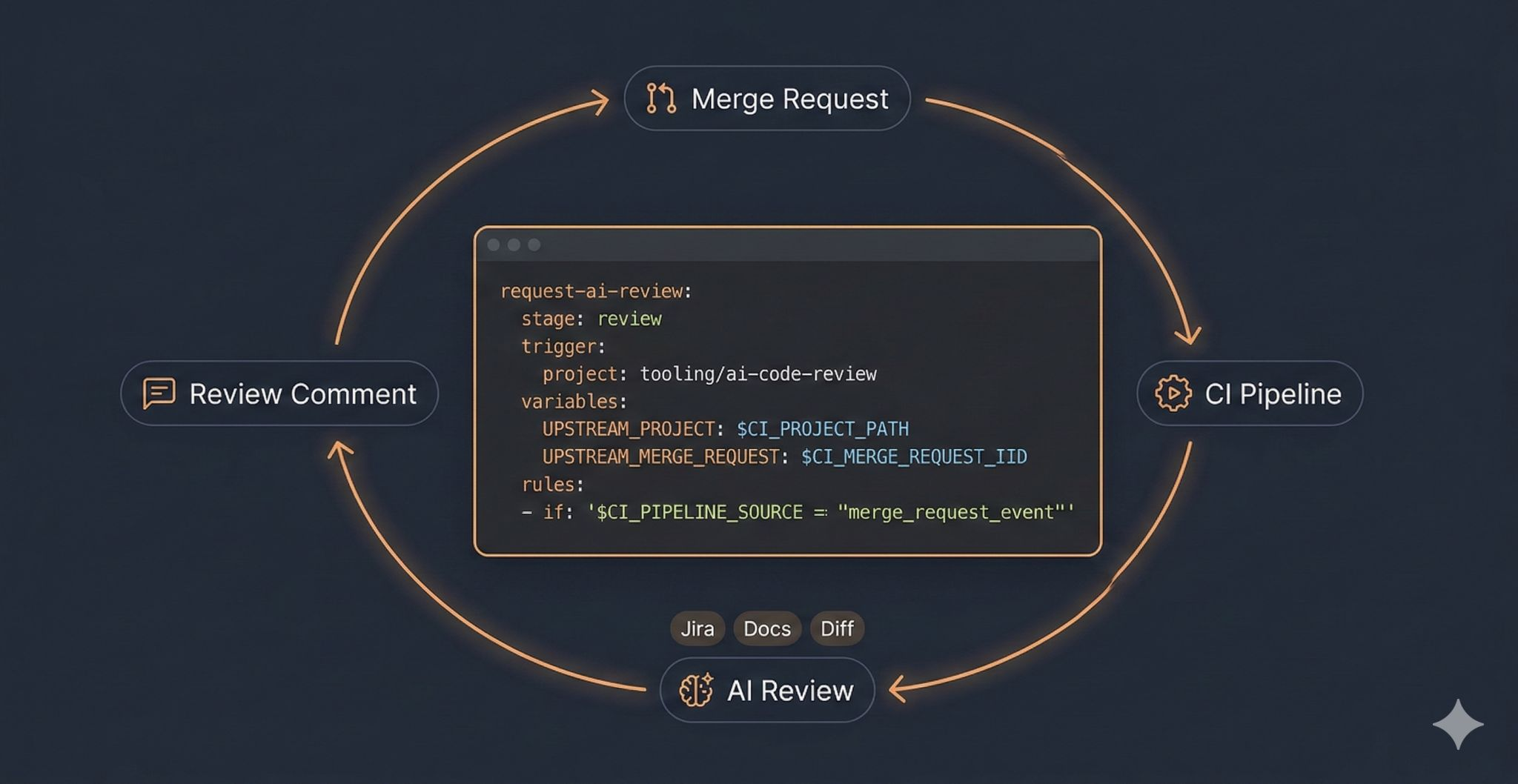Click the gear play icon in CI Pipeline
Screen dimensions: 1518x784
1173,393
